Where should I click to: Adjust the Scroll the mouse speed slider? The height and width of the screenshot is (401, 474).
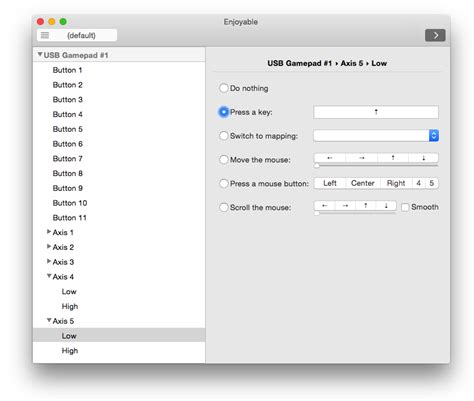[317, 213]
